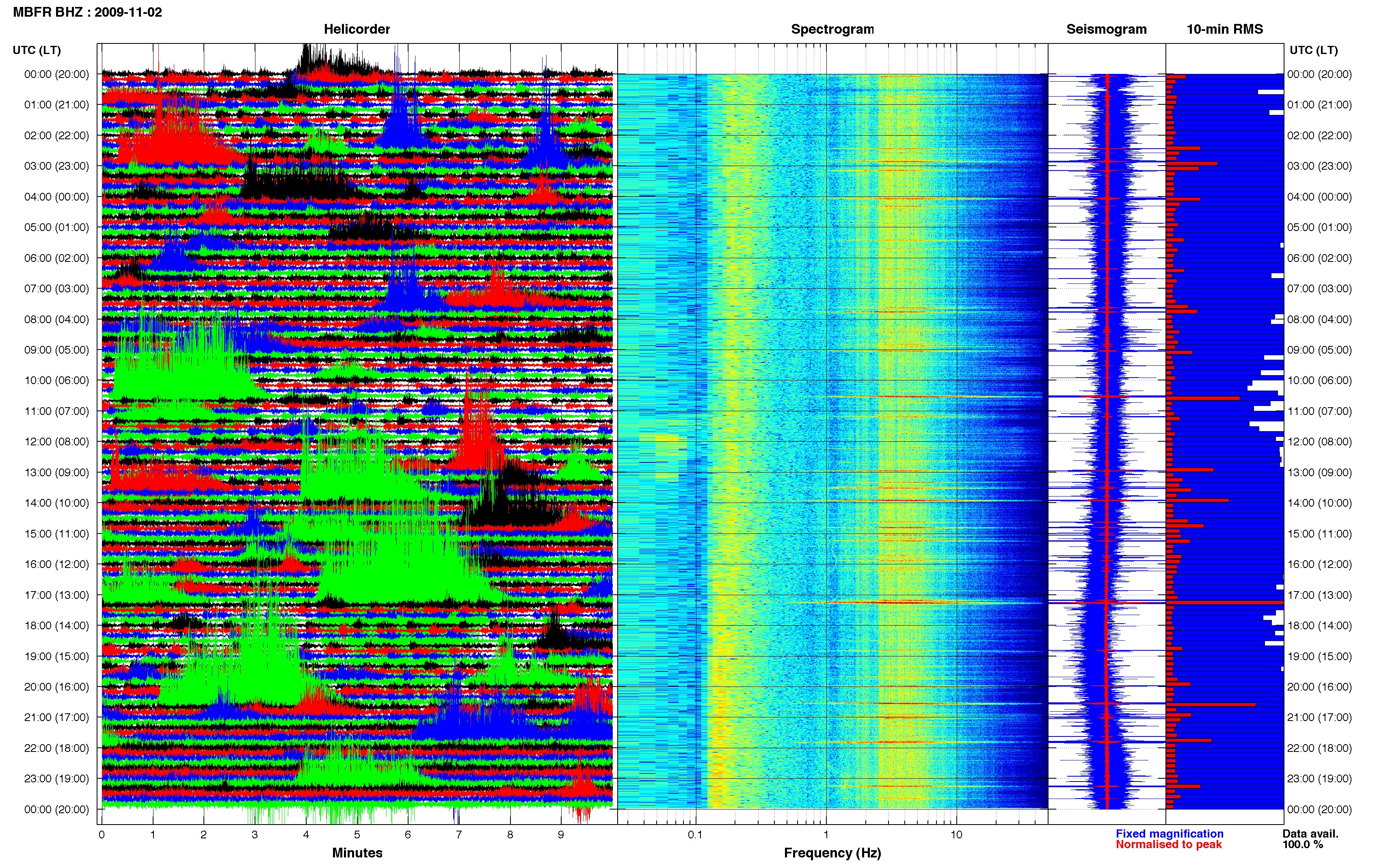The width and height of the screenshot is (1388, 868).
Task: Click left time label 14:00 (10:00)
Action: (x=56, y=503)
